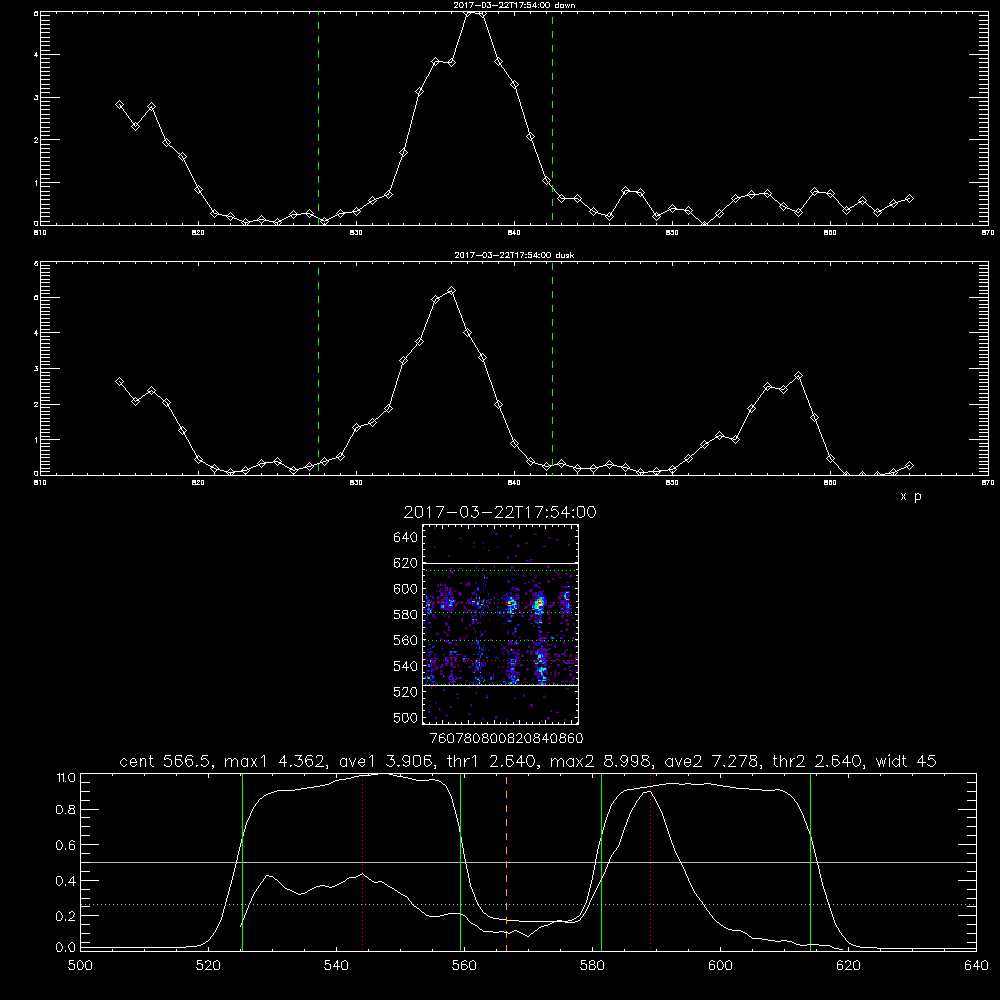
Task: Click the bottom plot x-axis label '580'
Action: pos(592,966)
